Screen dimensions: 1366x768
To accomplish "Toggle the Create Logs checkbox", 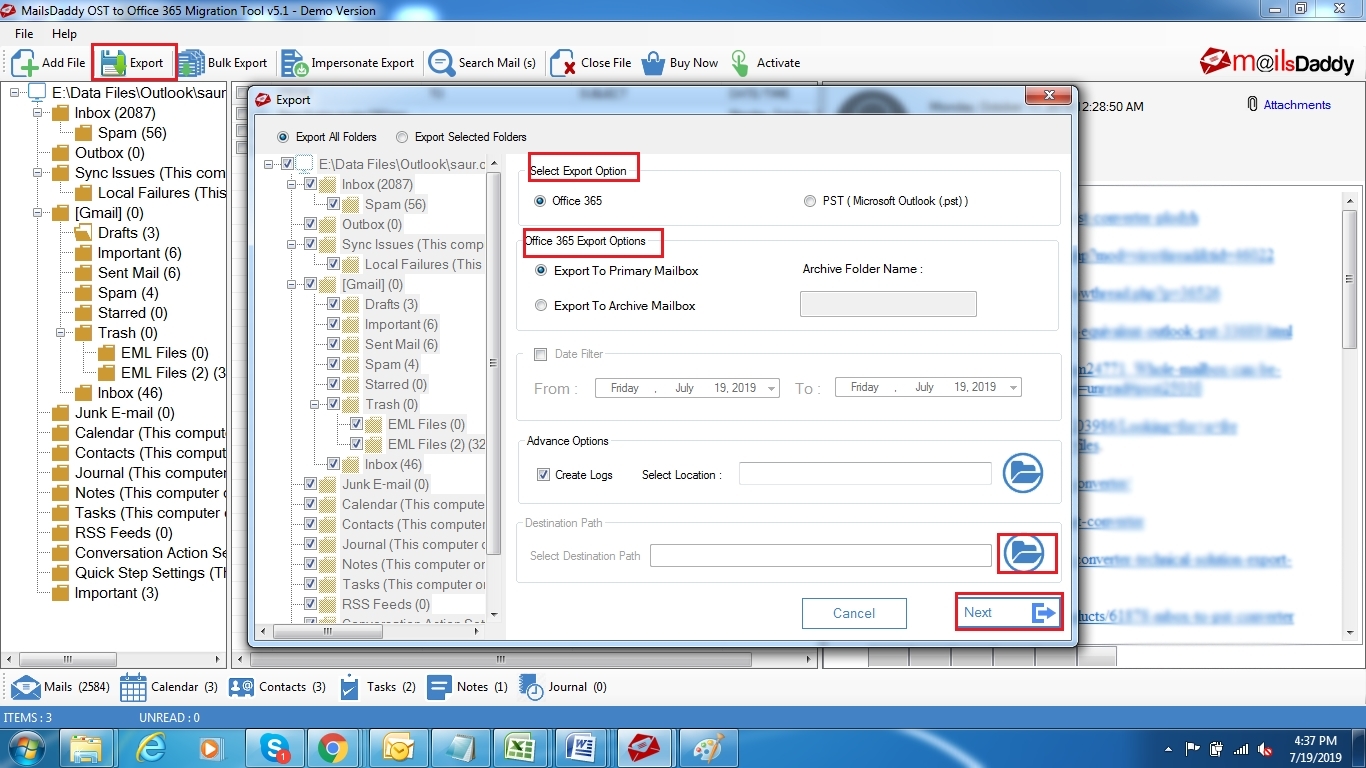I will (x=543, y=475).
